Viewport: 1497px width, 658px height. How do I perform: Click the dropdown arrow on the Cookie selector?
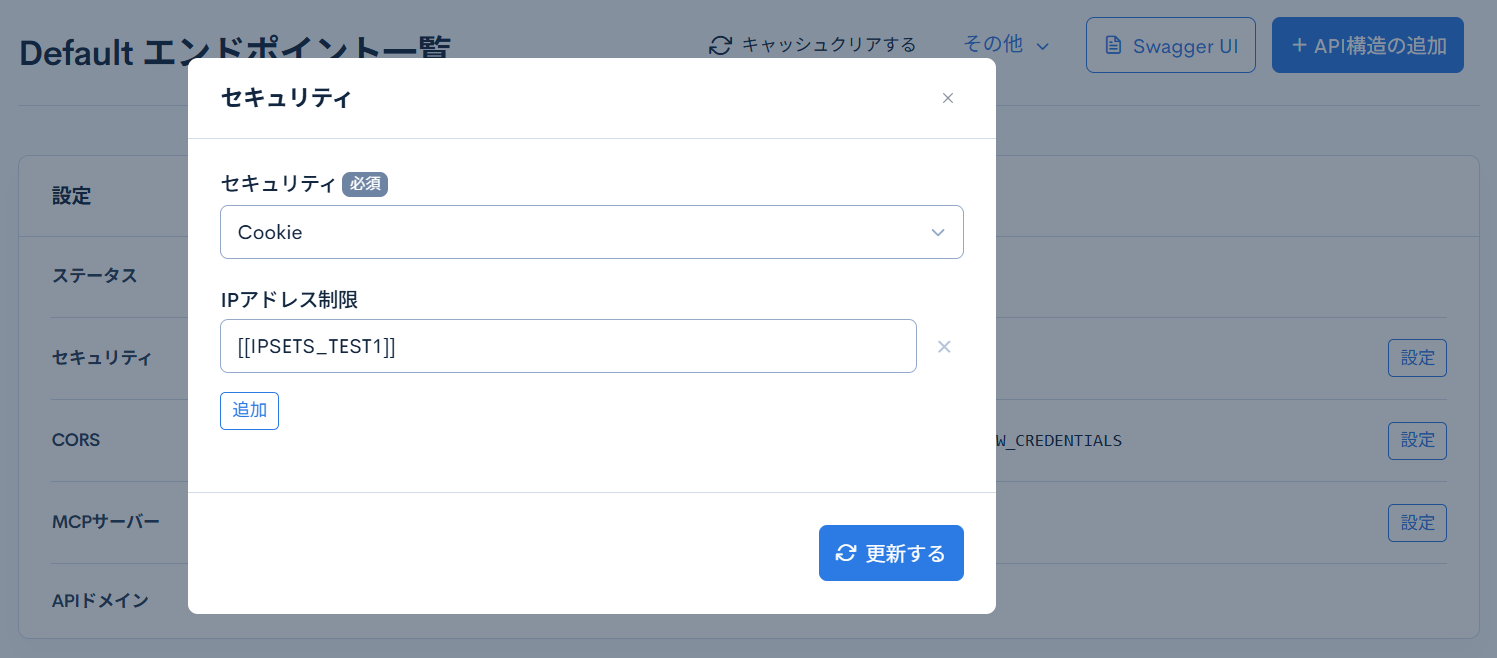tap(938, 232)
